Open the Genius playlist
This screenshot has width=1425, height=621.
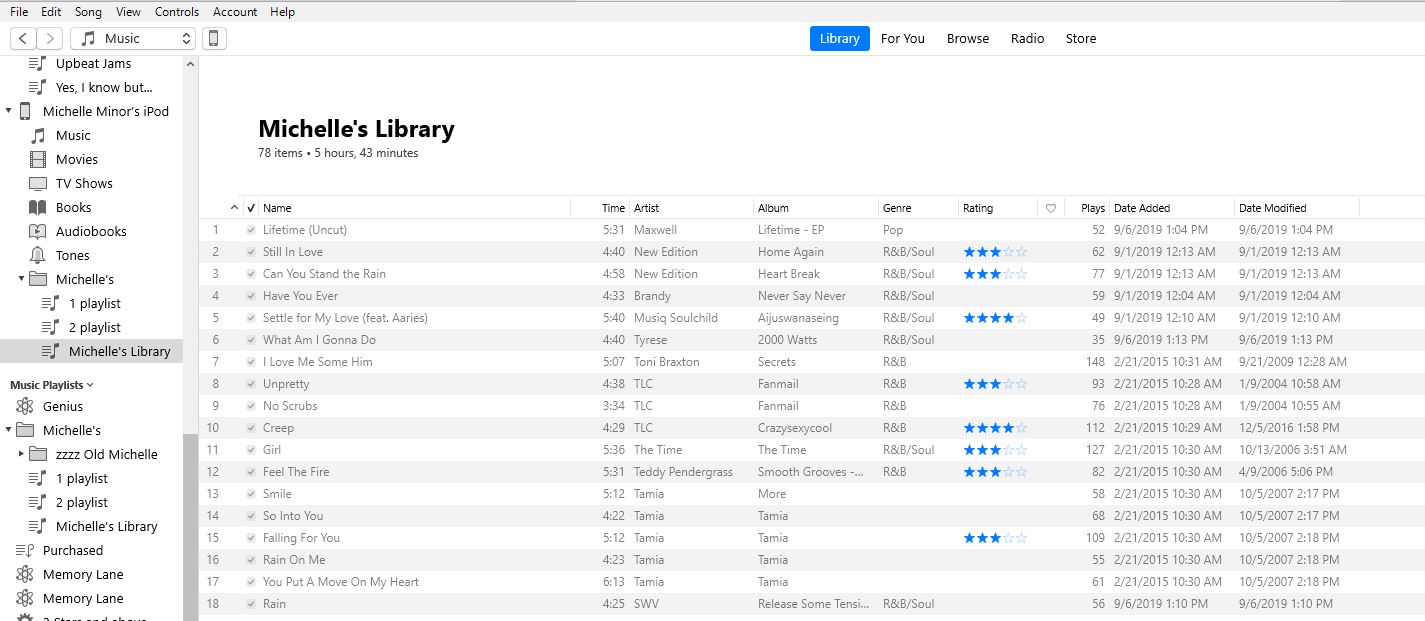point(62,406)
